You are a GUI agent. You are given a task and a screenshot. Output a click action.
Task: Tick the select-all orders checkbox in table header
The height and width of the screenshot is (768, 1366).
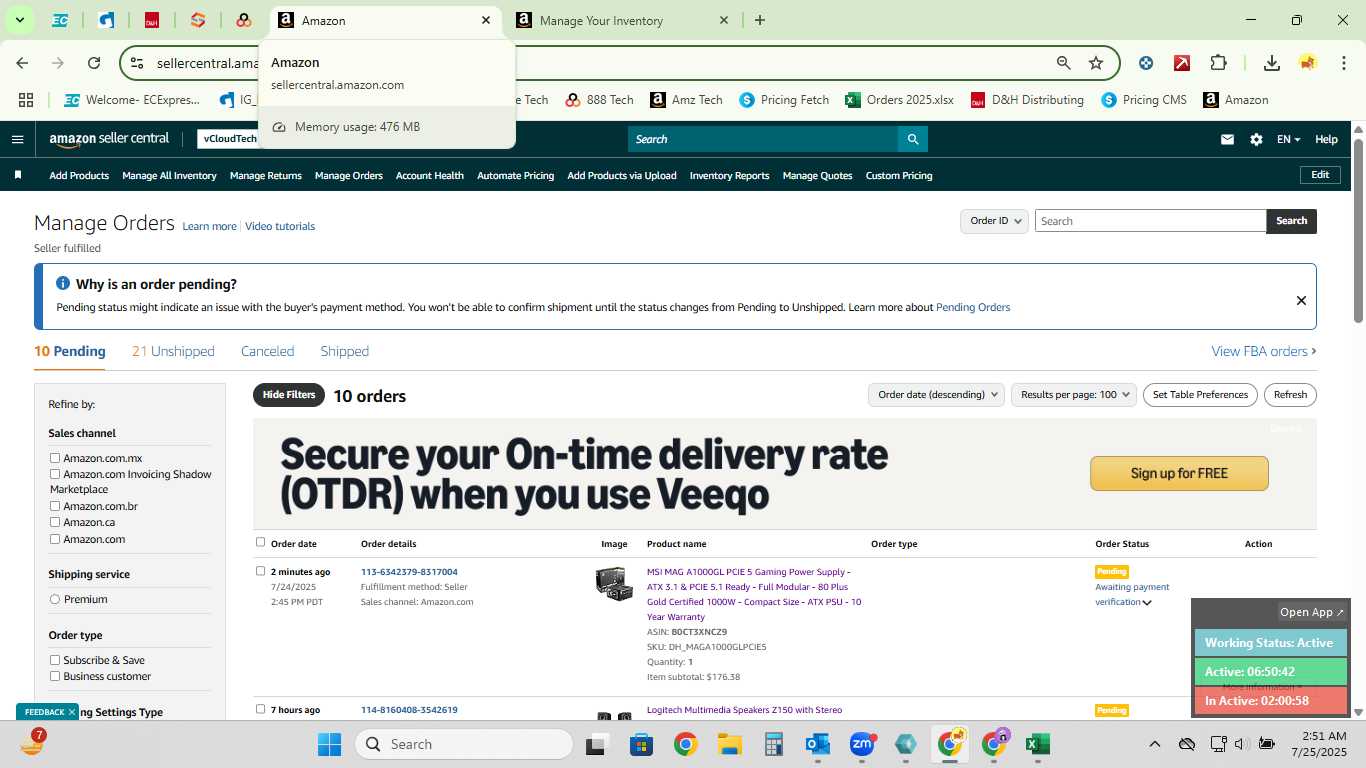click(260, 542)
